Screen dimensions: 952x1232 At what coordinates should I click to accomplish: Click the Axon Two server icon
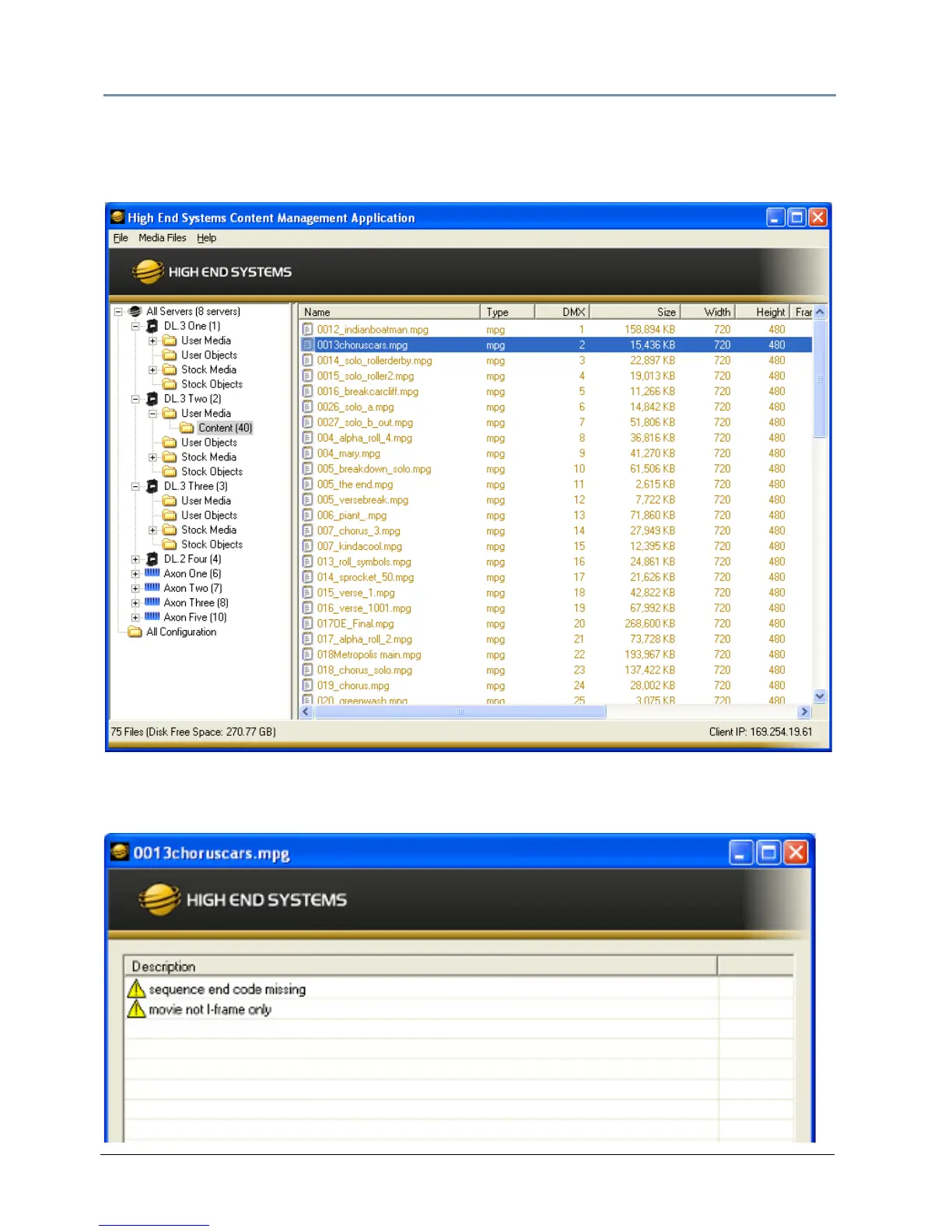coord(152,587)
